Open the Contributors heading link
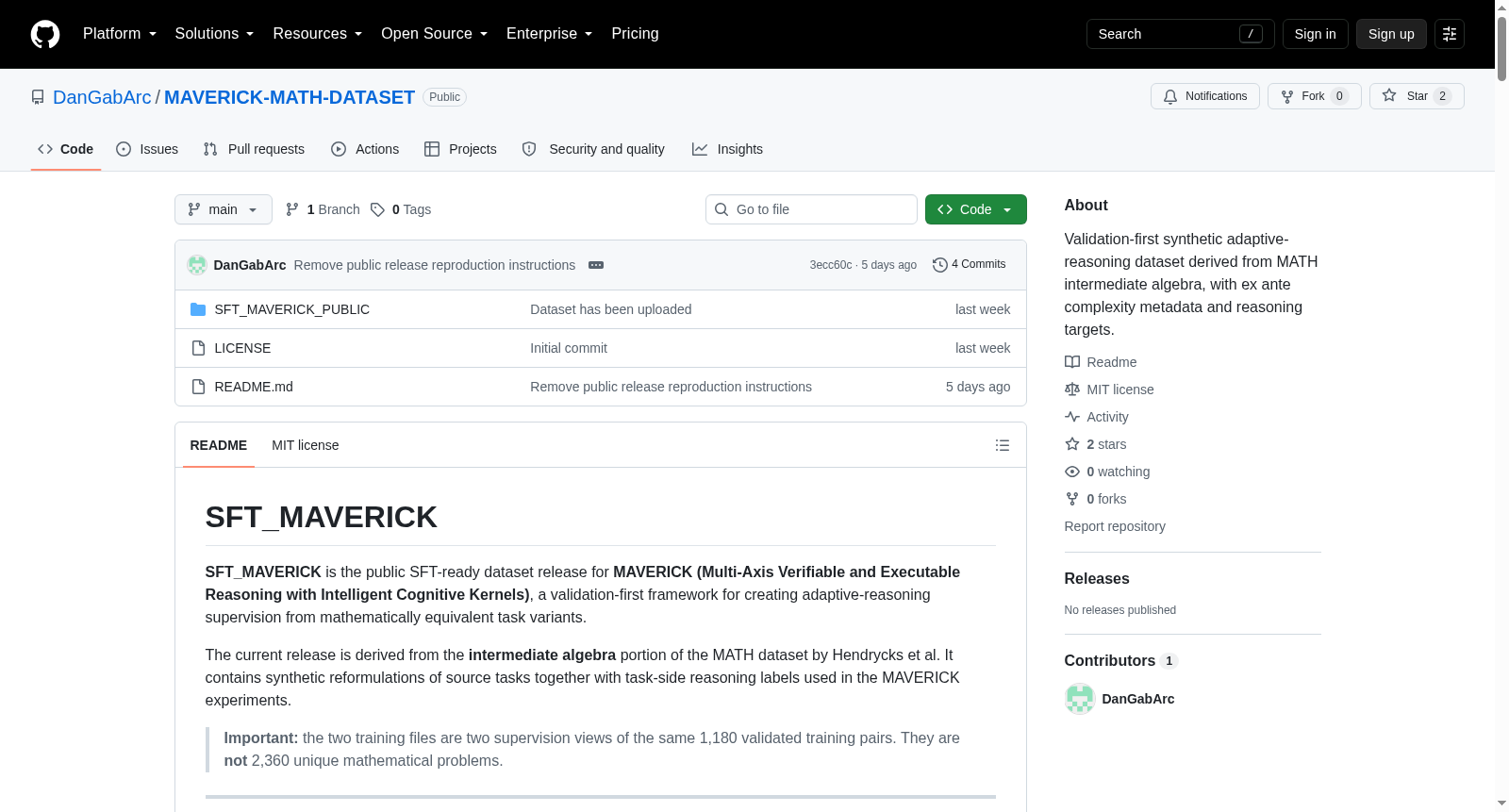 click(1121, 661)
